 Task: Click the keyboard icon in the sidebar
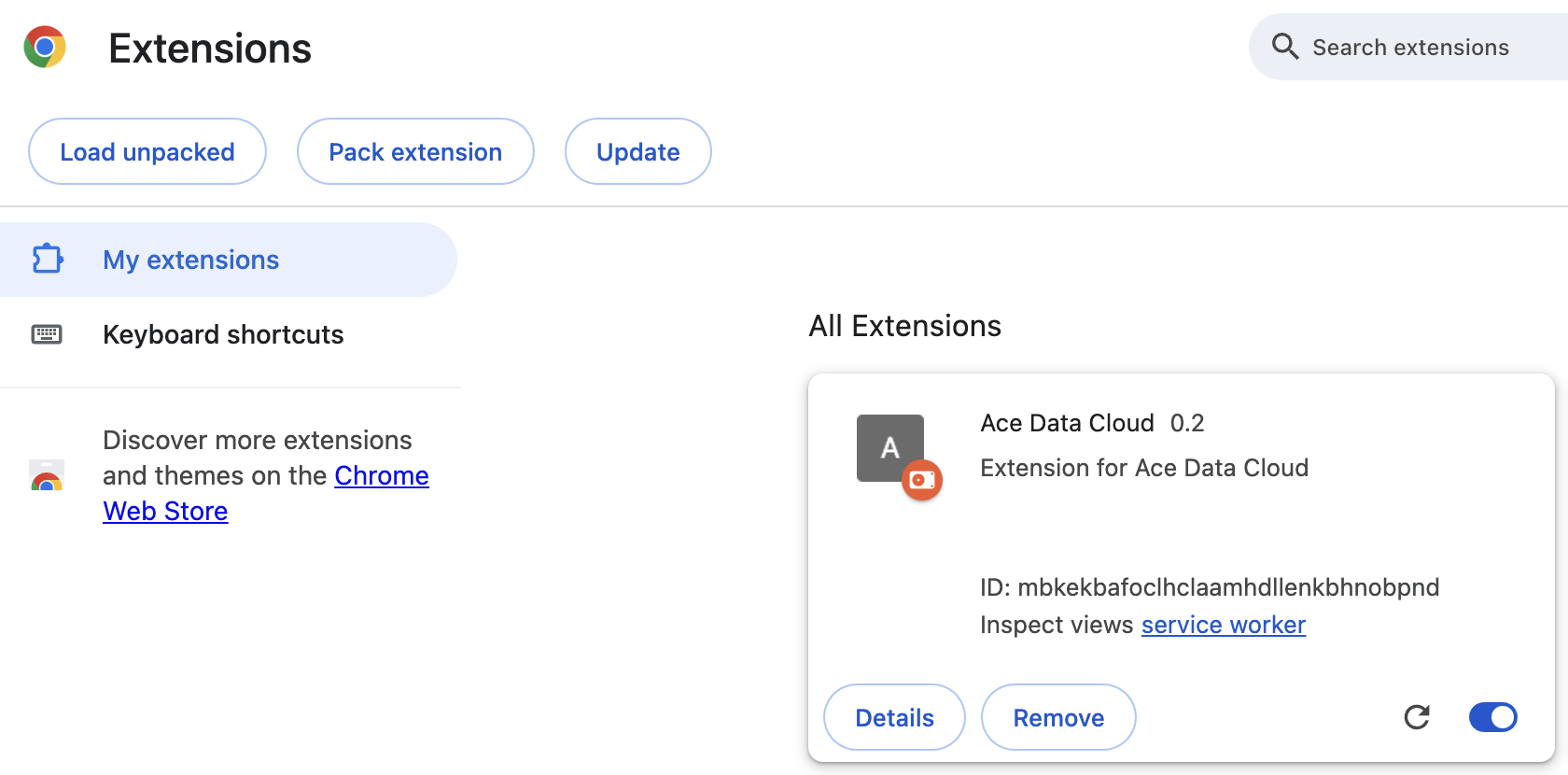(x=47, y=334)
